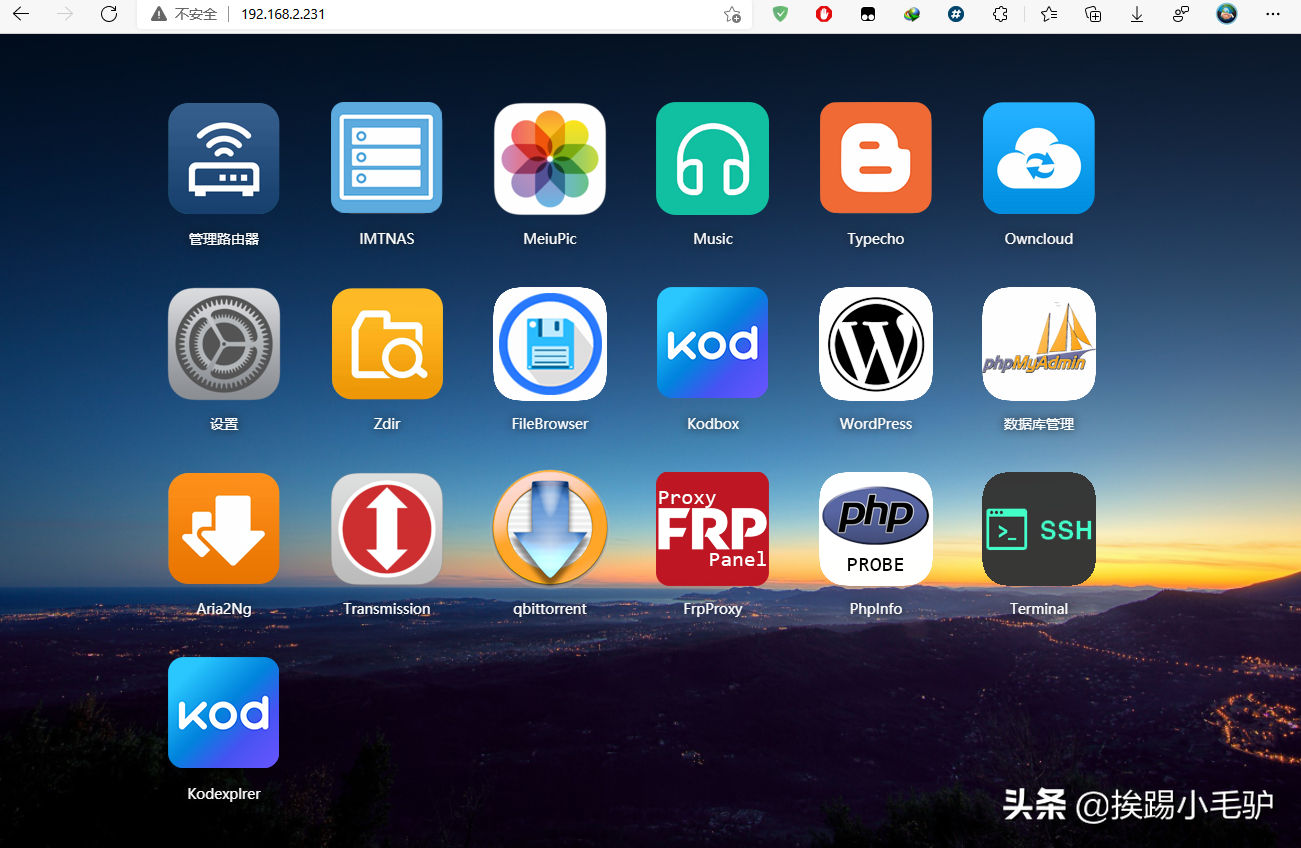Click the browser profile avatar
Screen dimensions: 1301x848
[1227, 14]
